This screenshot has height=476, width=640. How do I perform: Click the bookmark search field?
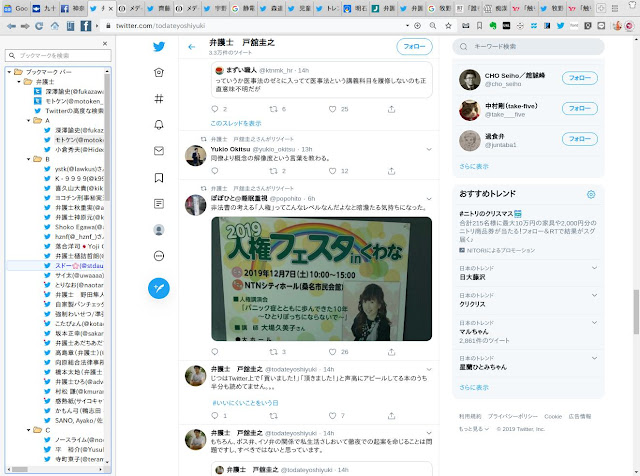pos(58,56)
